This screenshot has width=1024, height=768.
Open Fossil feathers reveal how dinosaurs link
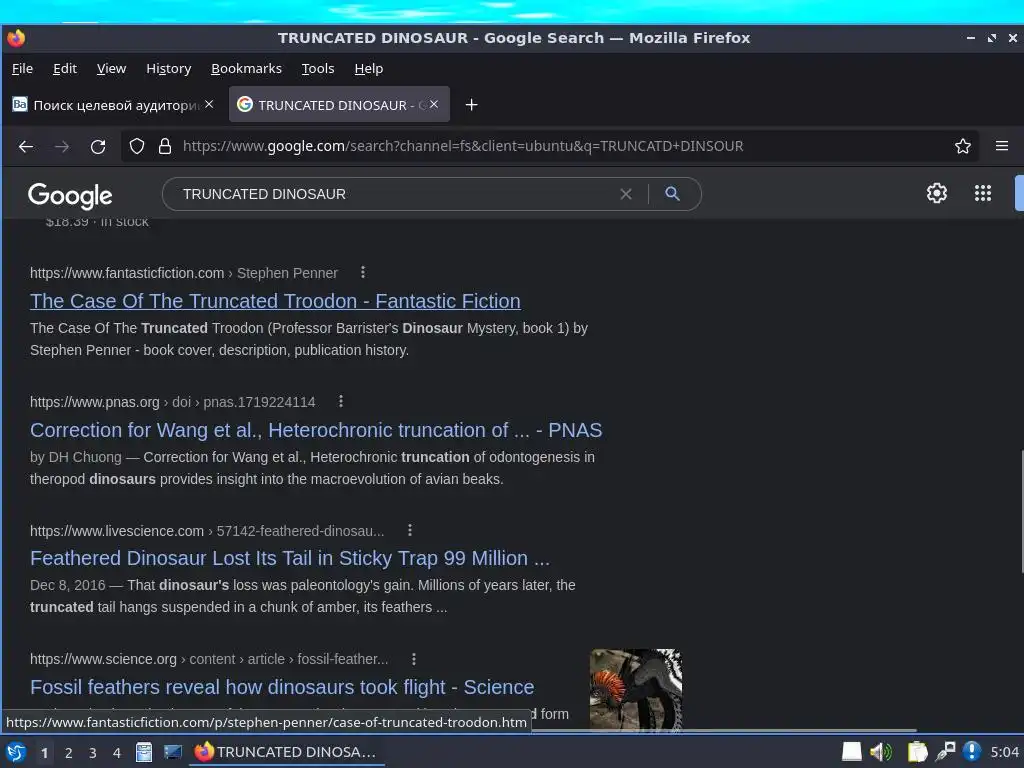pos(282,687)
